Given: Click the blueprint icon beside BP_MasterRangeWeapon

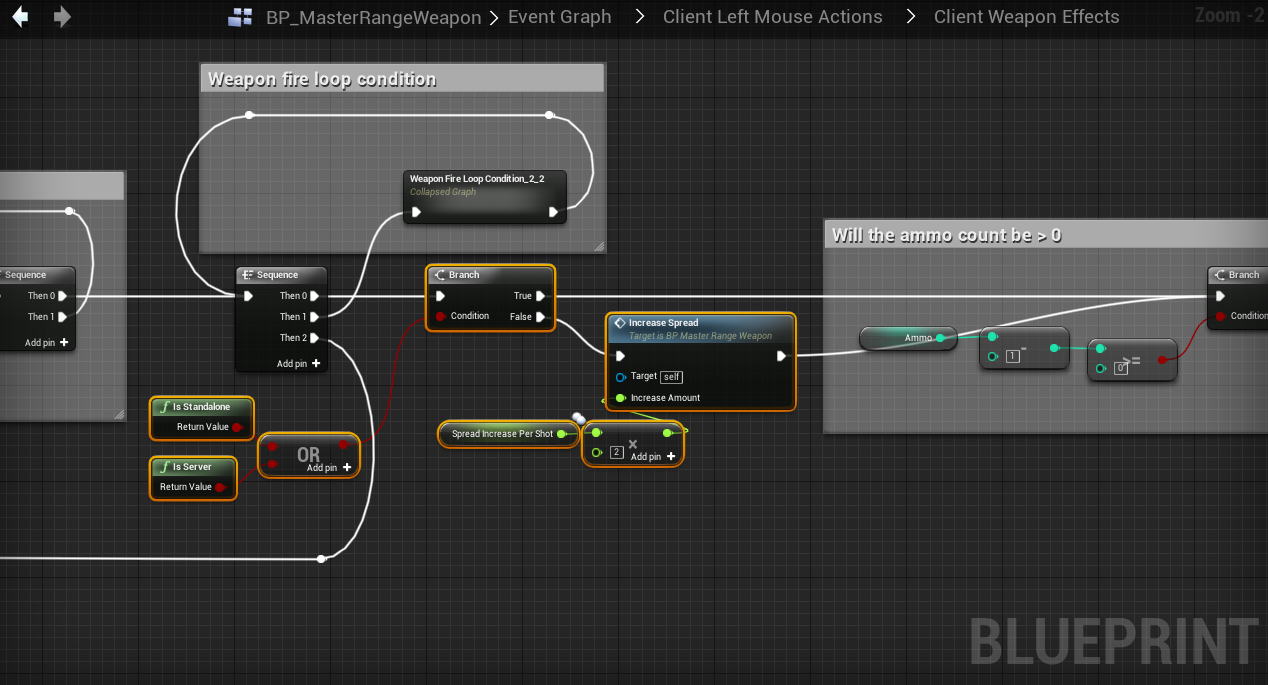Looking at the screenshot, I should click(240, 17).
